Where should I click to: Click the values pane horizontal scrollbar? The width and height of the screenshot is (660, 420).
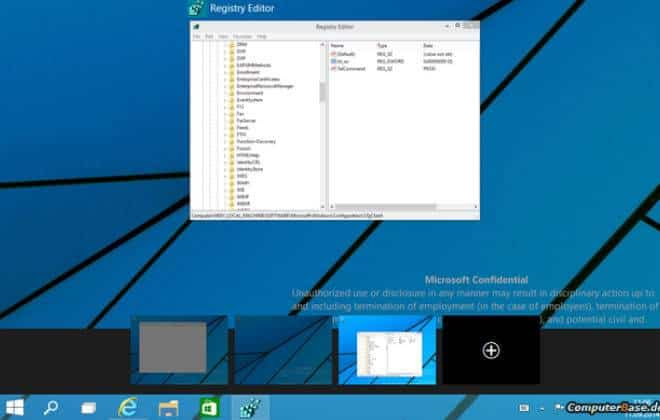386,207
